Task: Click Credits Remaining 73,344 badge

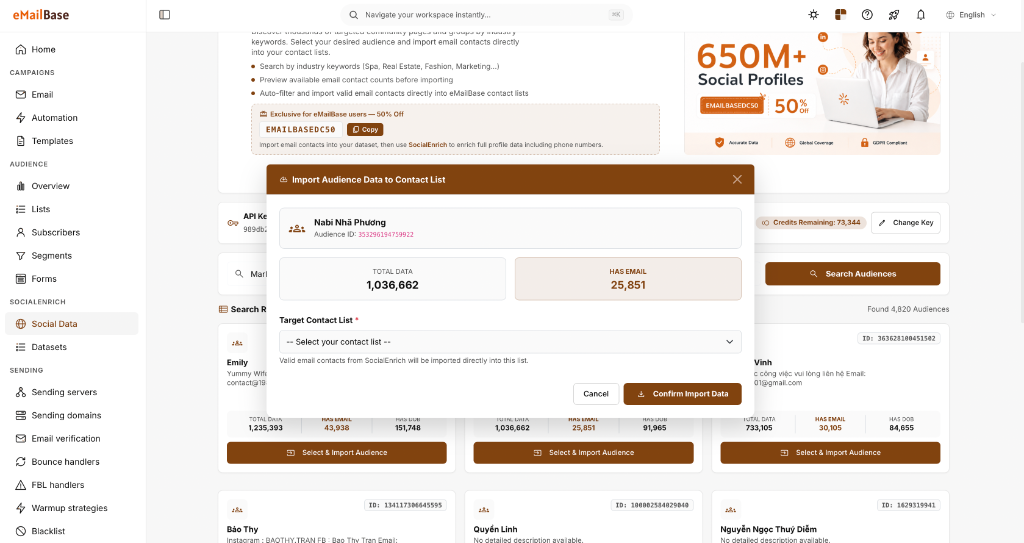Action: (810, 223)
